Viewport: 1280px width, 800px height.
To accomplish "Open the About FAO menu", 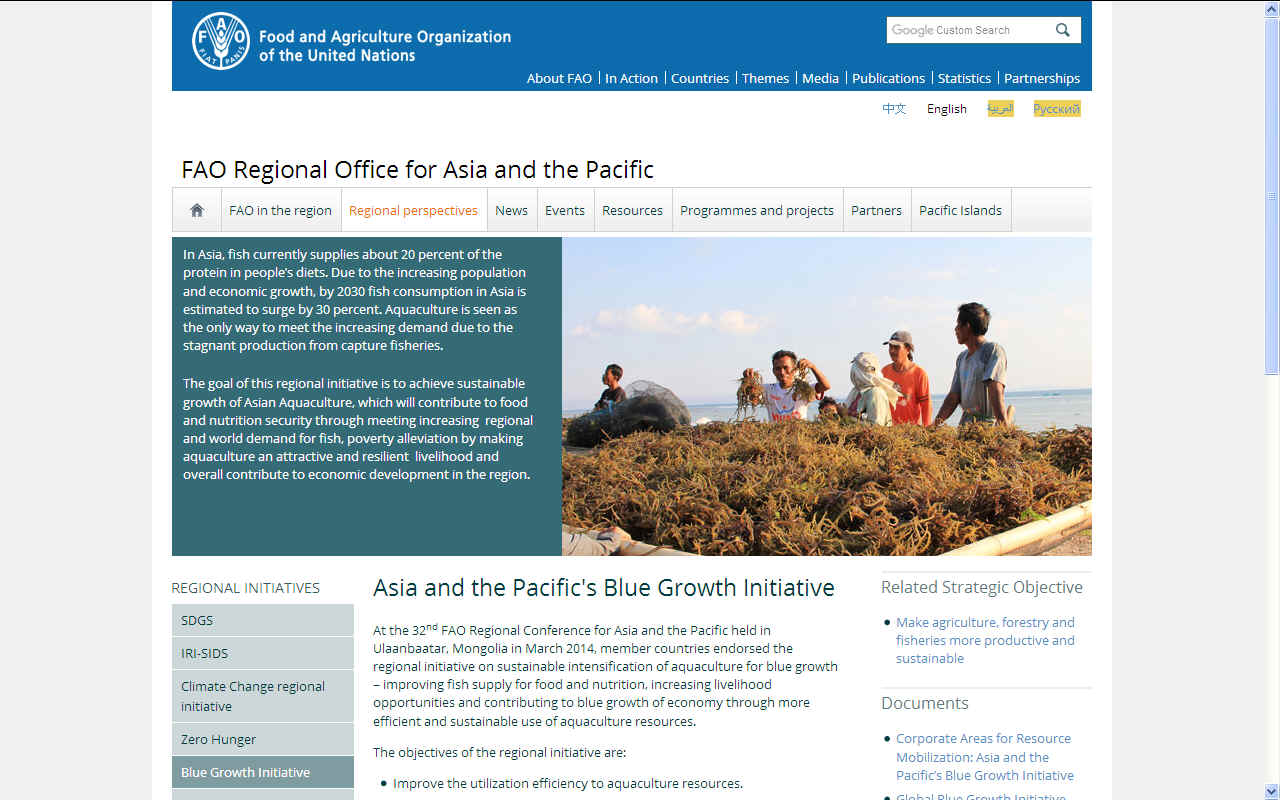I will 559,78.
